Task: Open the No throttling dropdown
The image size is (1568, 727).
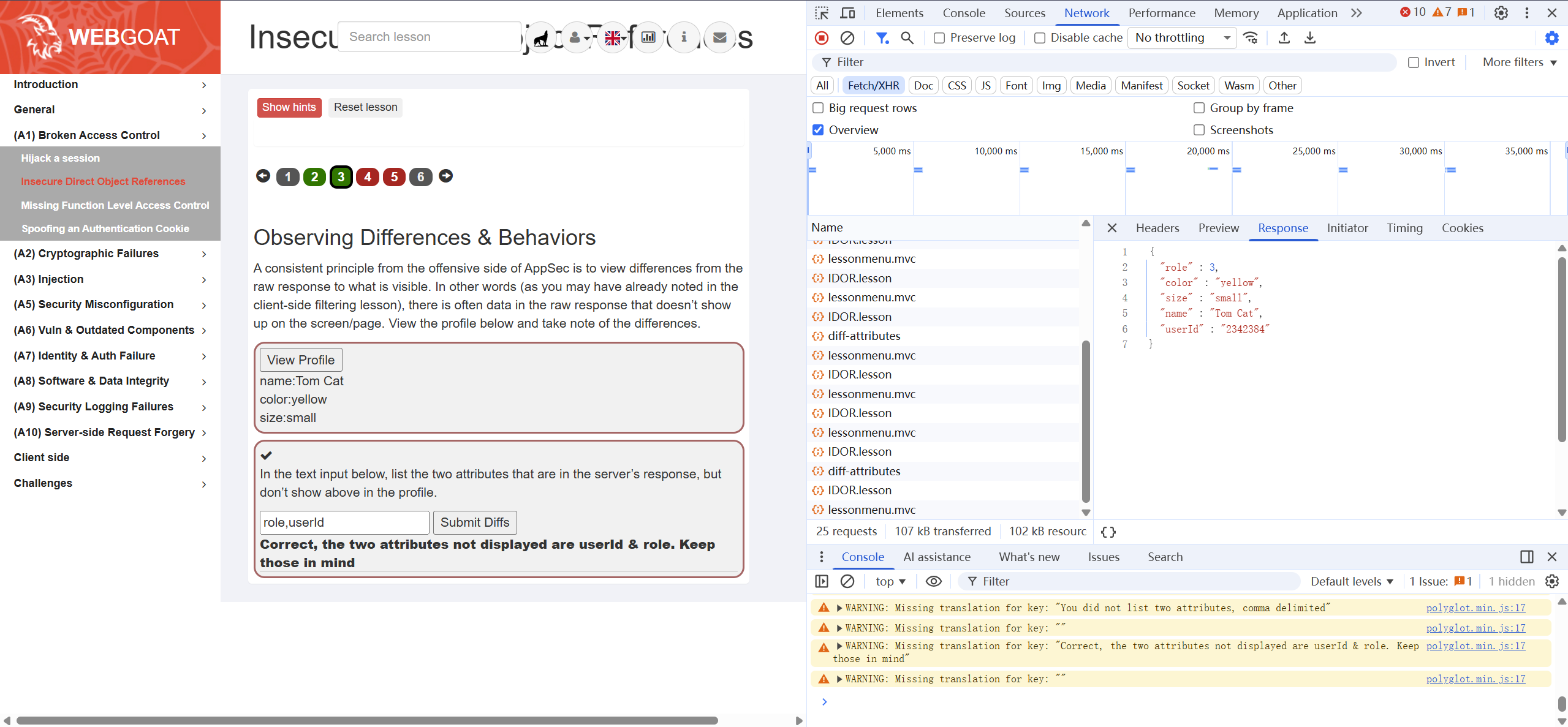Action: 1181,38
